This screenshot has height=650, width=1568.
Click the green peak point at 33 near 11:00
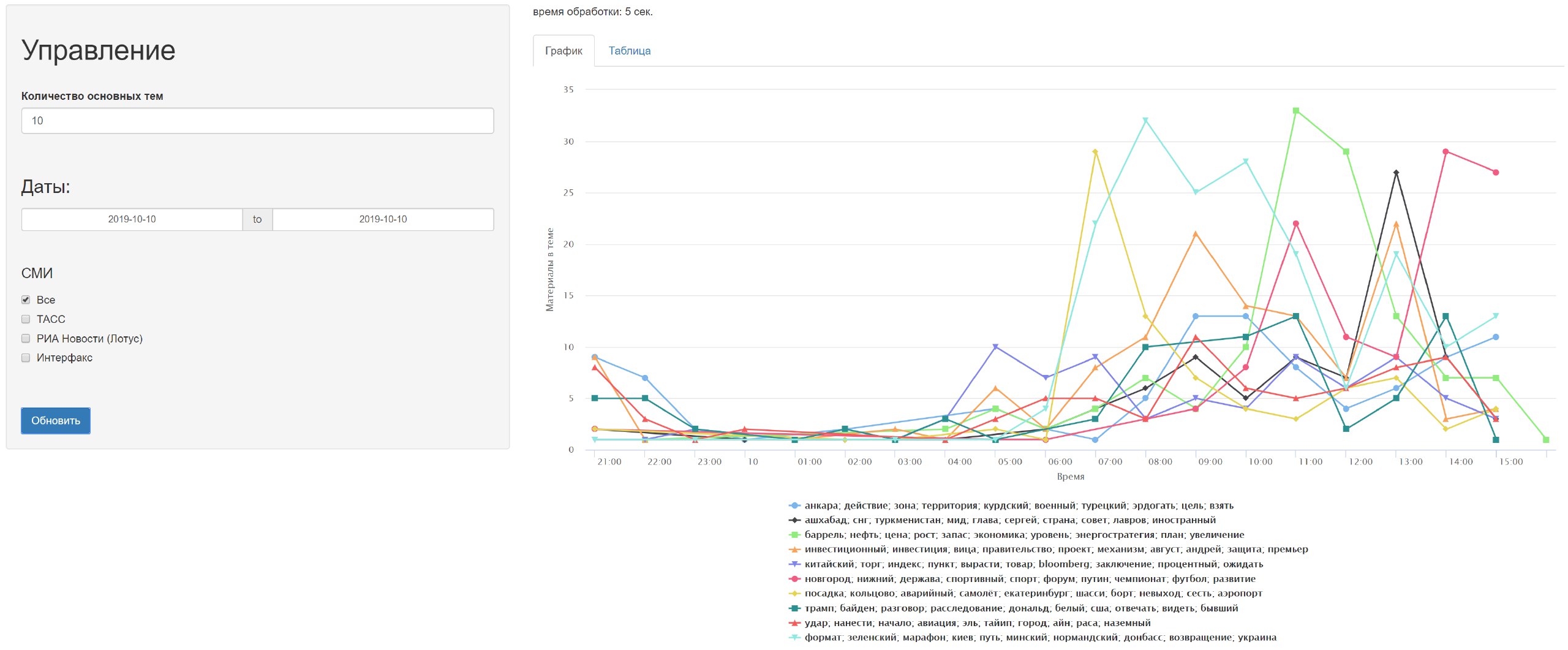tap(1296, 111)
